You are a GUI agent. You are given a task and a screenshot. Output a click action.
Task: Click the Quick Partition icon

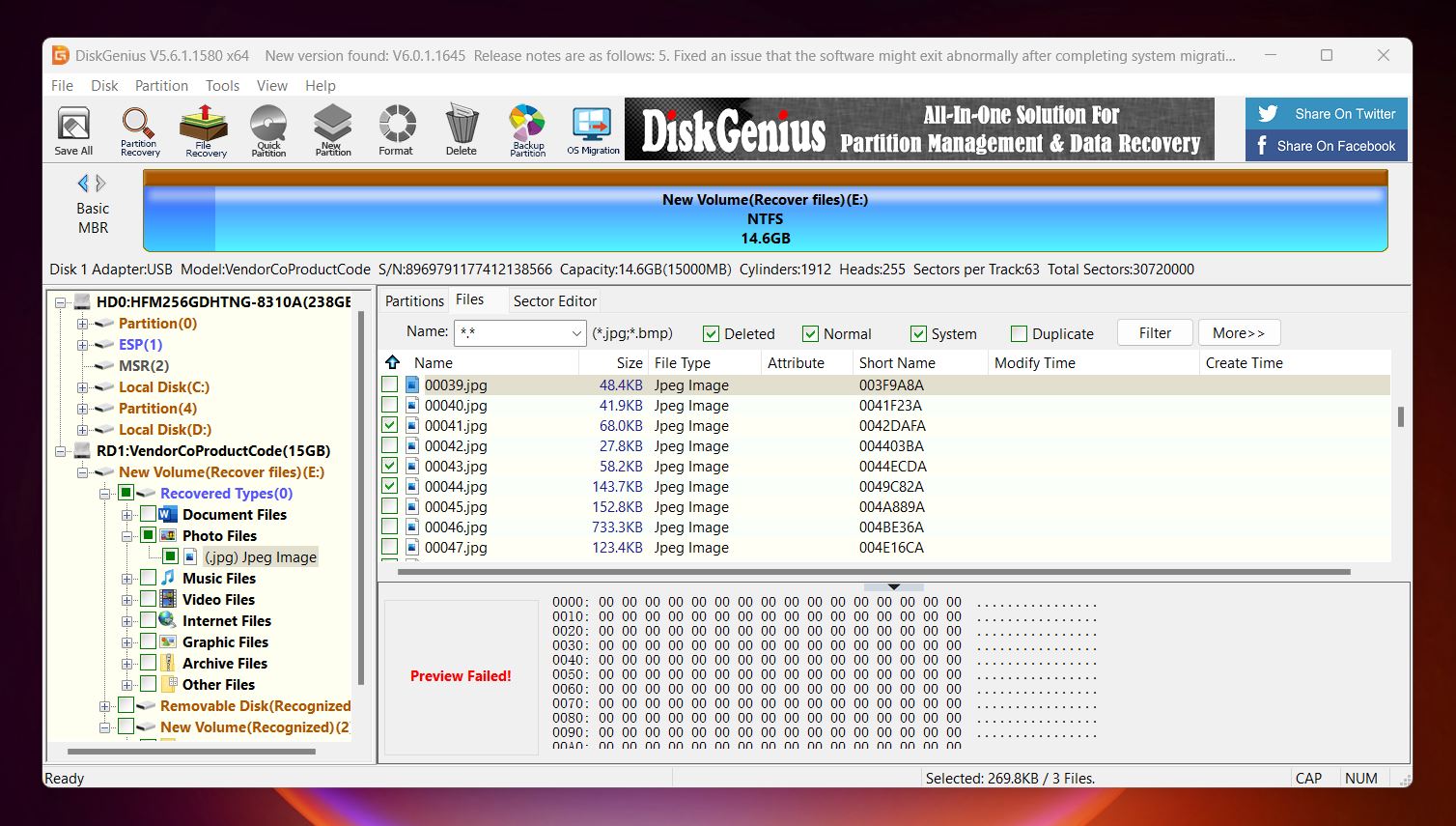[x=268, y=130]
